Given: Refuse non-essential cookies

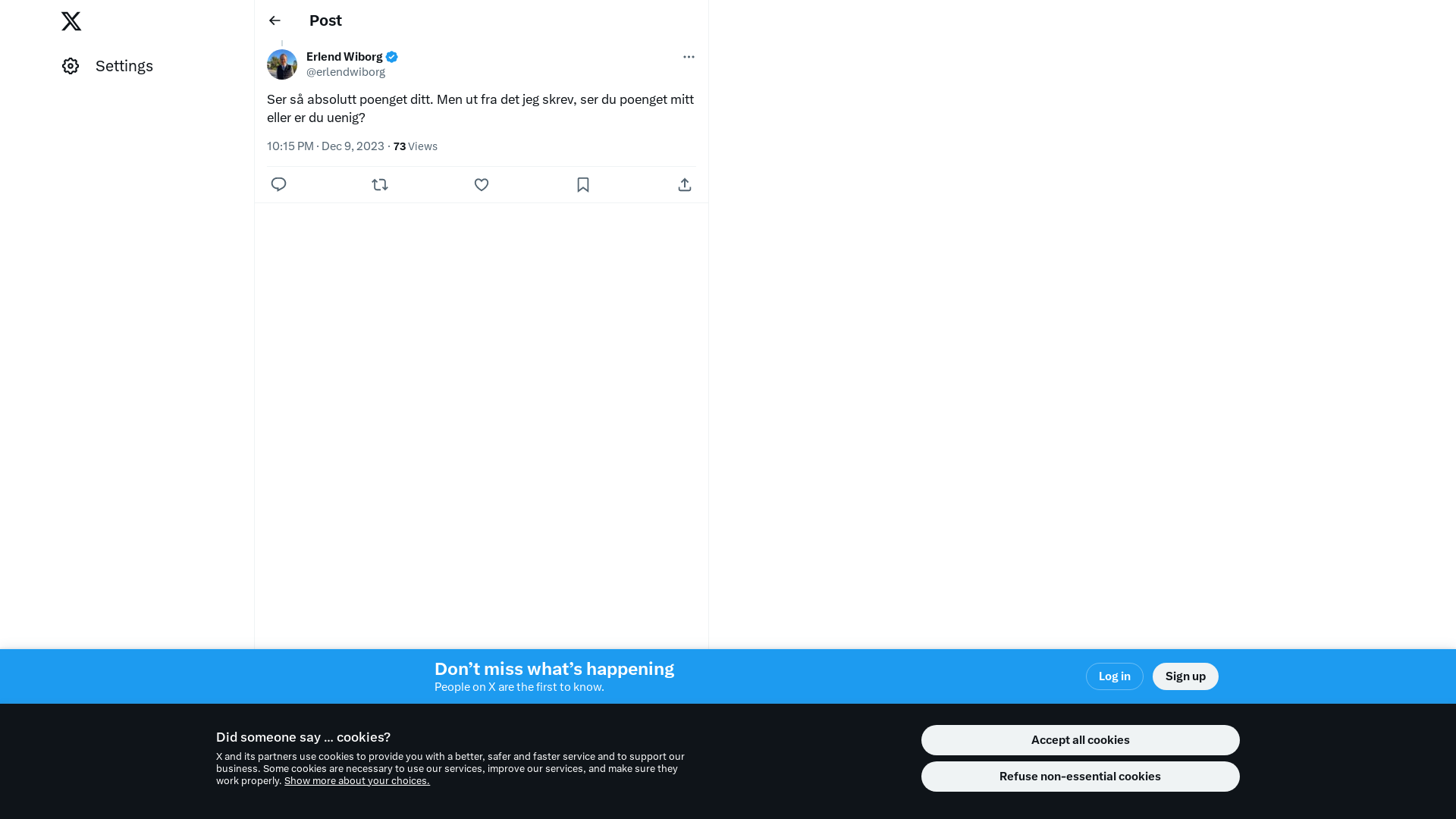Looking at the screenshot, I should 1080,777.
